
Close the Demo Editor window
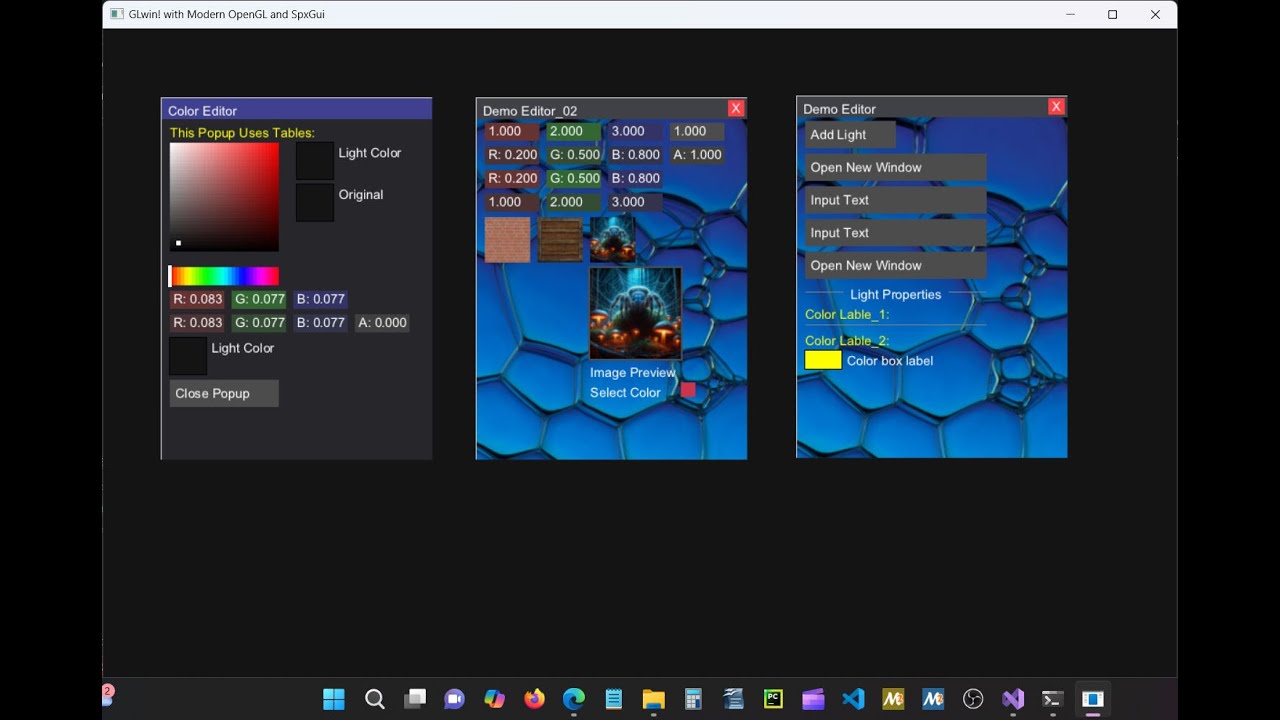pyautogui.click(x=1056, y=106)
